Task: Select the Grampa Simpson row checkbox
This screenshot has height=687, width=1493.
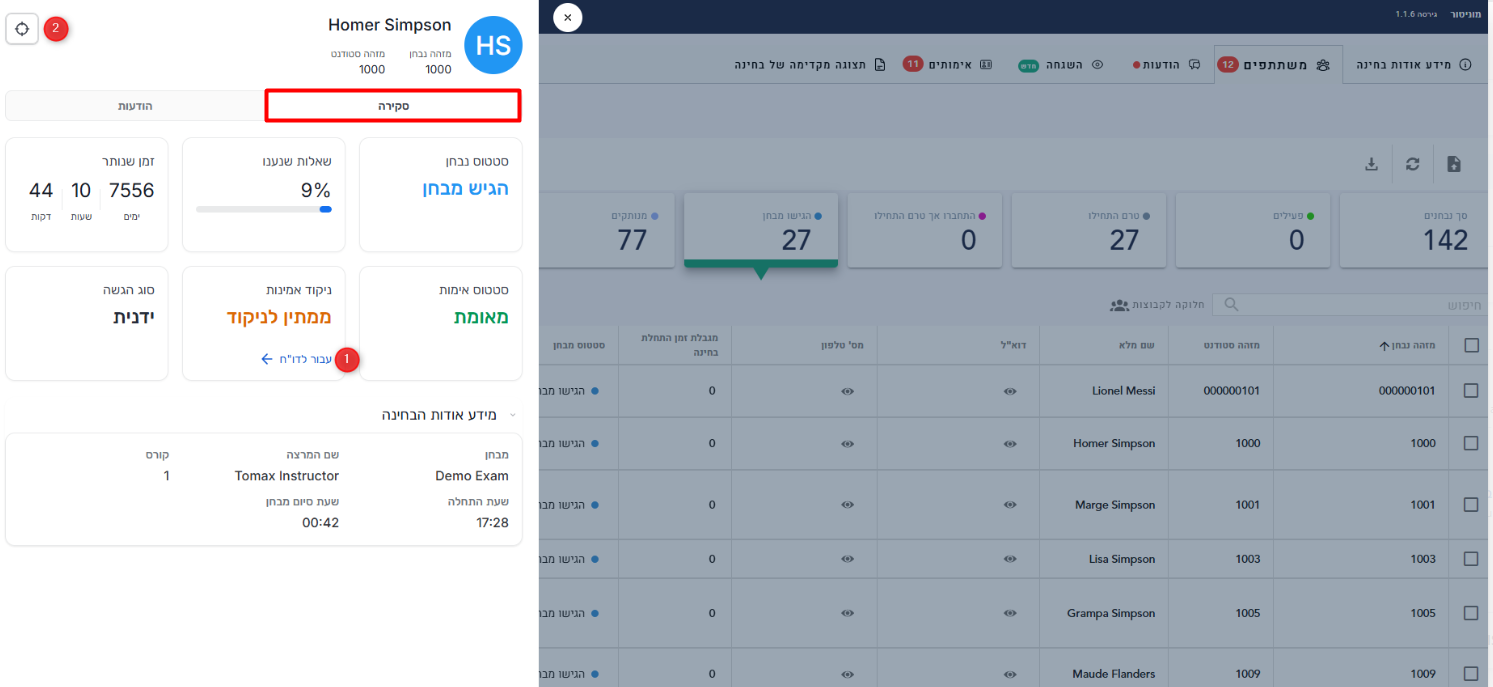Action: point(1471,613)
